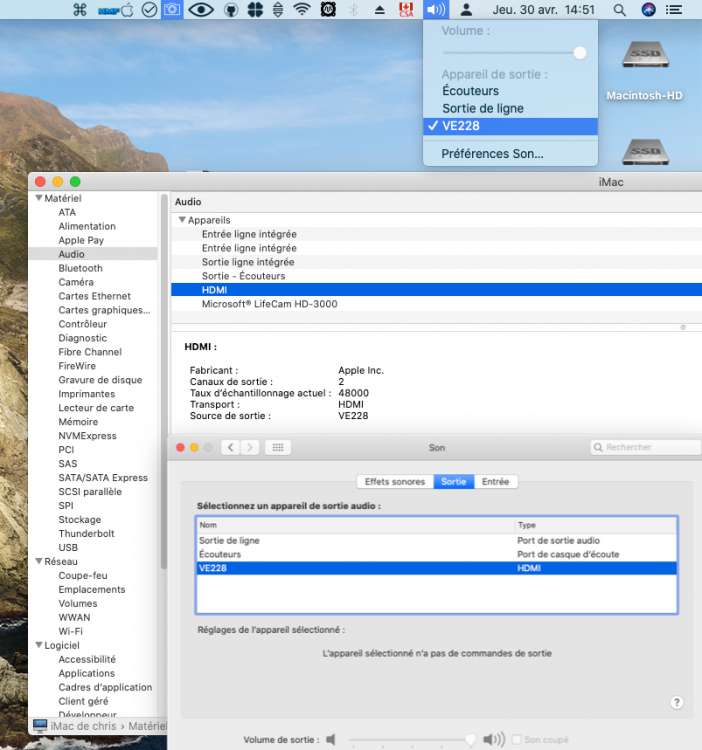Screen dimensions: 702x750
Task: Click the eject icon in menu bar
Action: (380, 10)
